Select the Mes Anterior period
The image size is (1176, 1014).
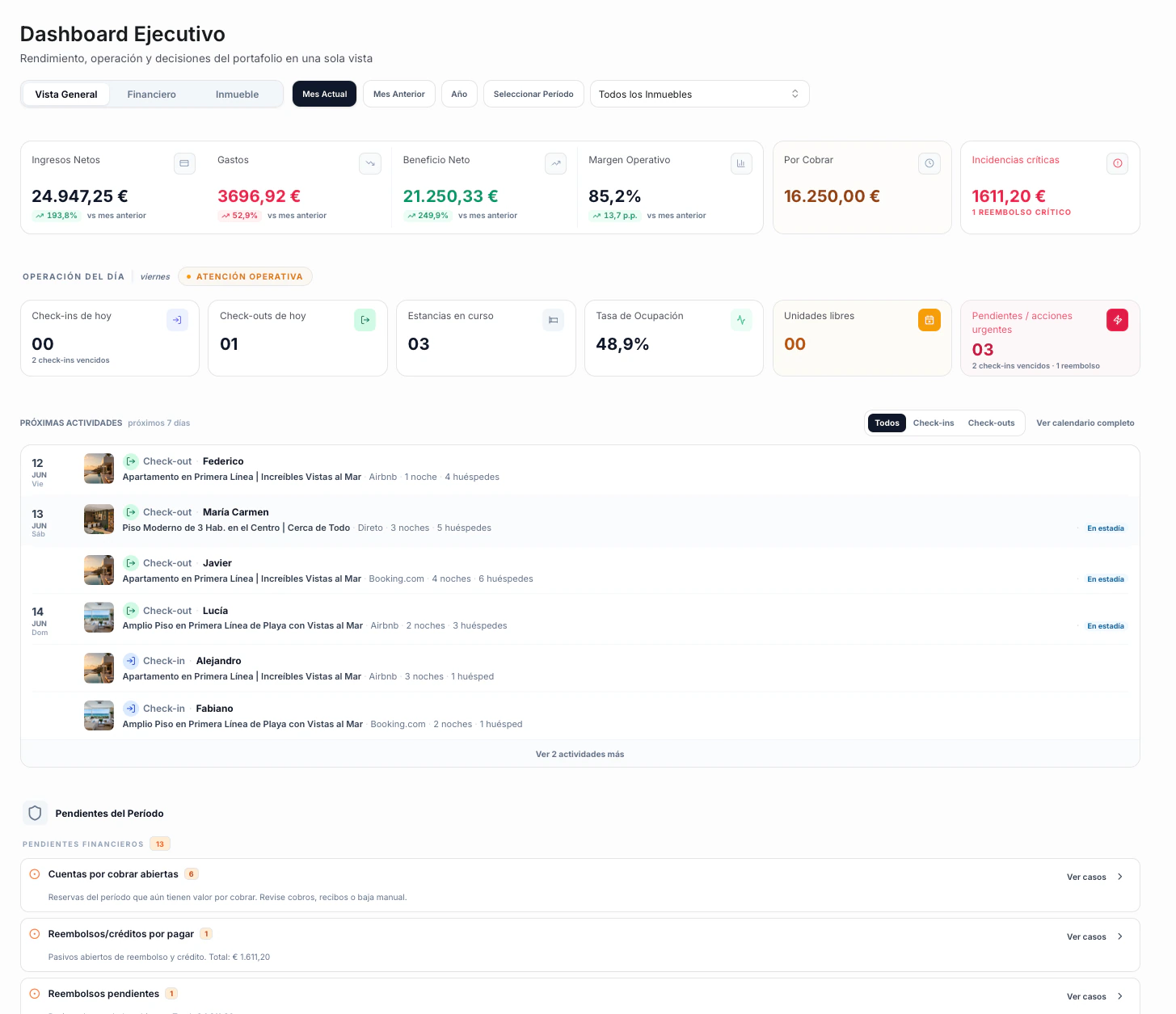coord(399,94)
